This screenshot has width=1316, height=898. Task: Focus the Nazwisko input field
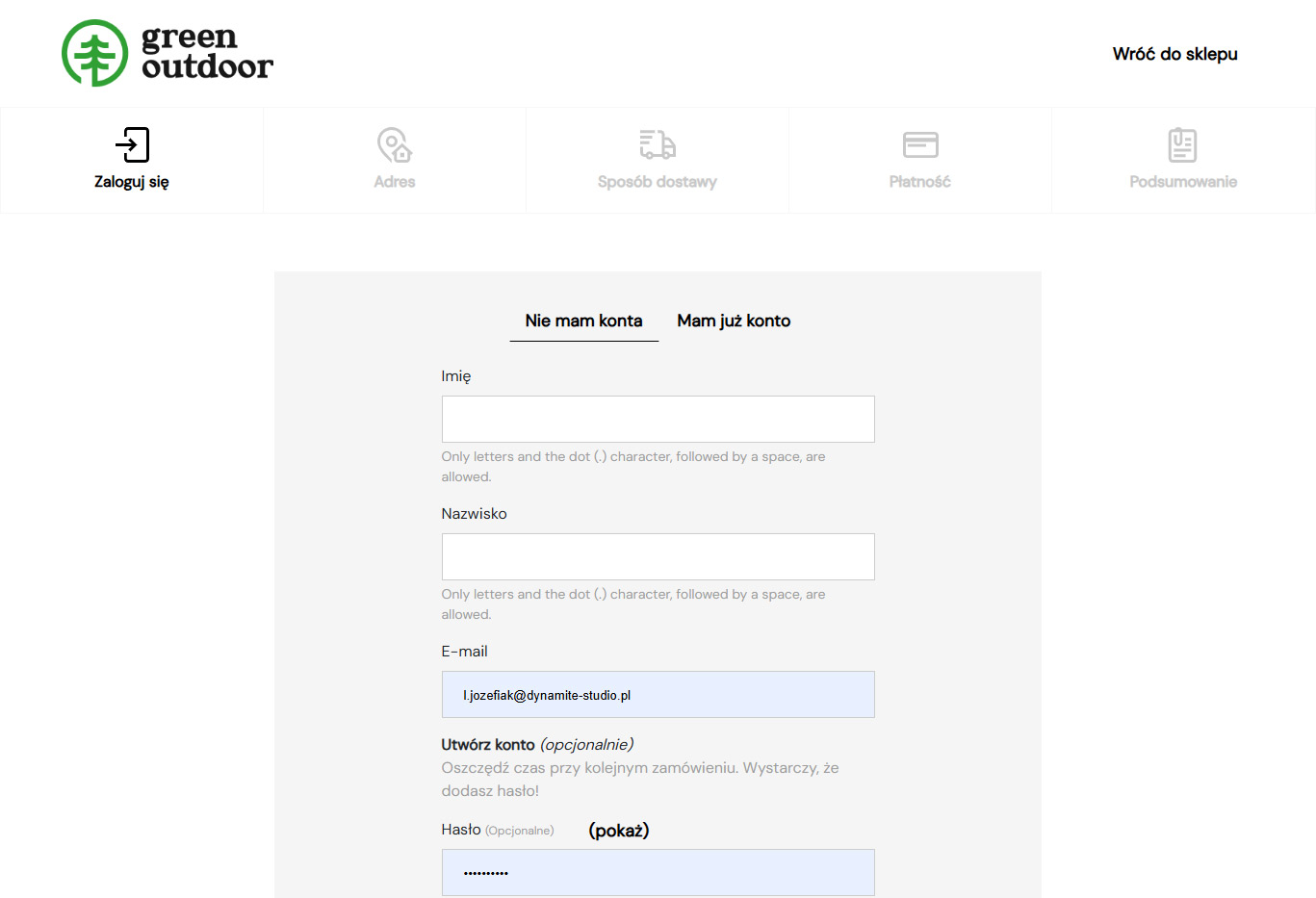click(658, 557)
